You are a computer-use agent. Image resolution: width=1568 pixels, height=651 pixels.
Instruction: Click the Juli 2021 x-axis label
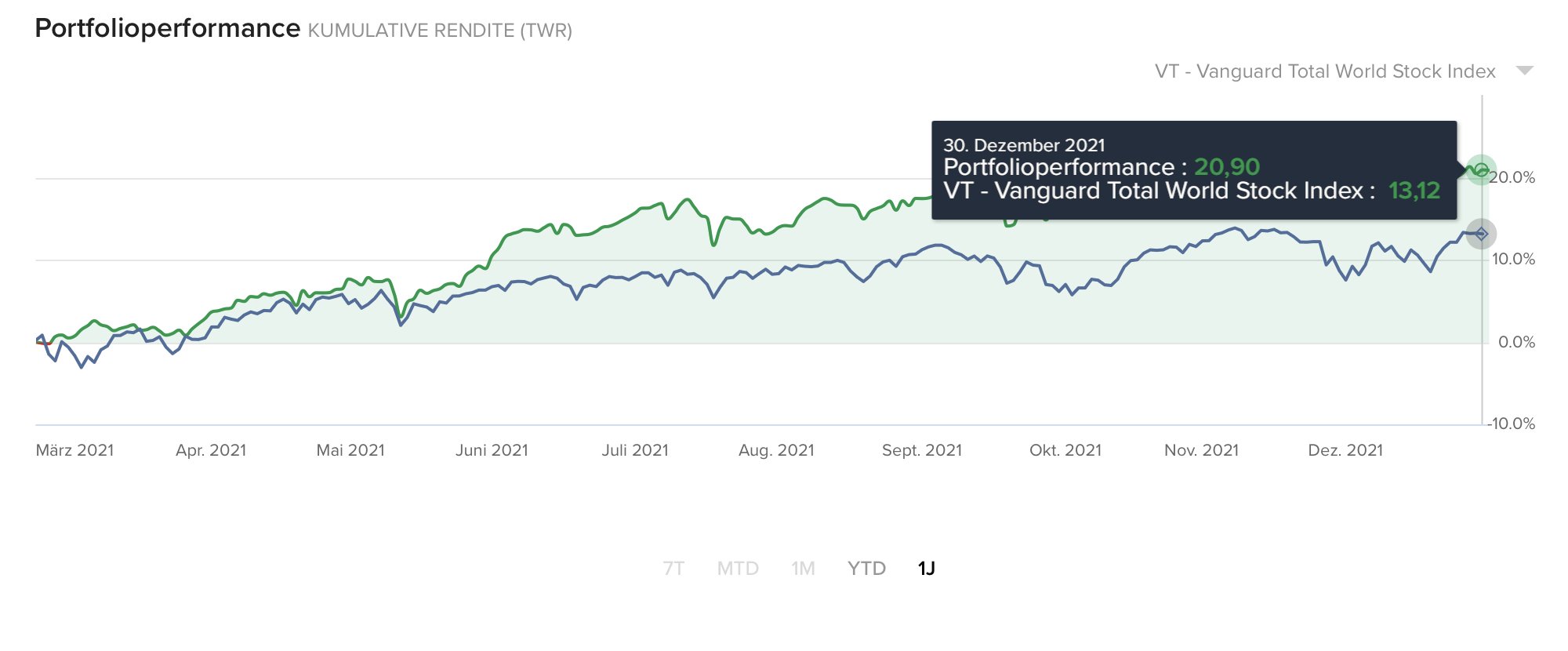click(635, 450)
